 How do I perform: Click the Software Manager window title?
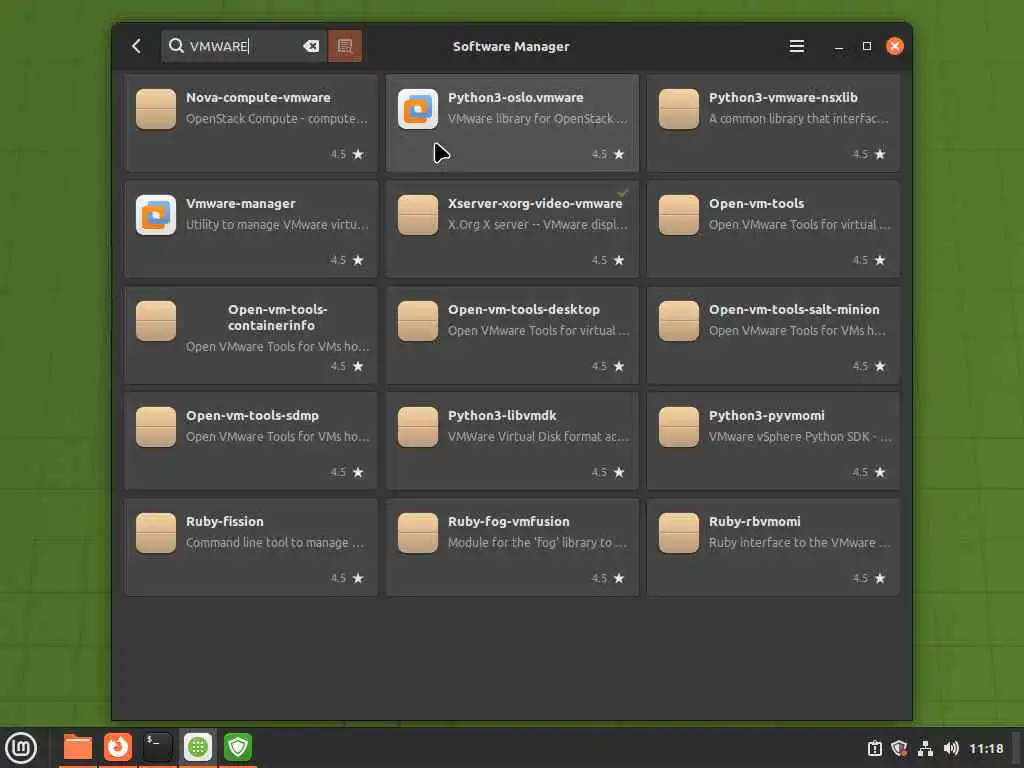511,46
